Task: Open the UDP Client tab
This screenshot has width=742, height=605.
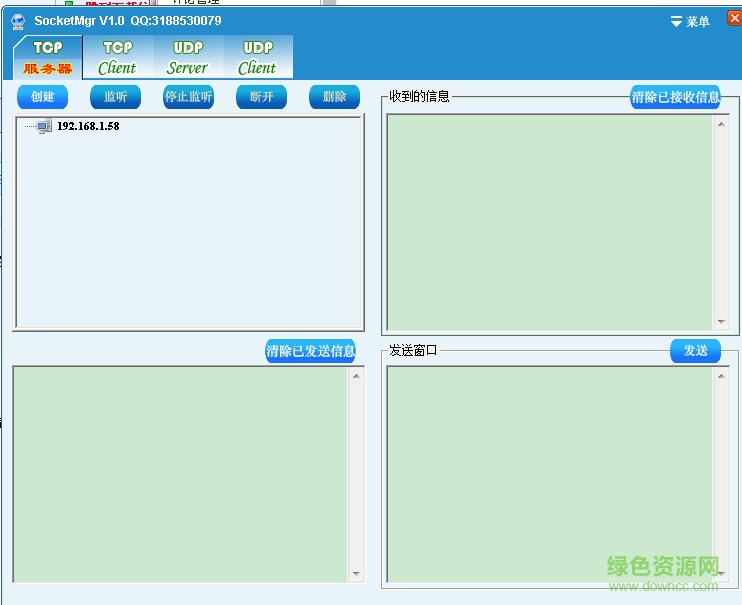Action: pyautogui.click(x=257, y=57)
